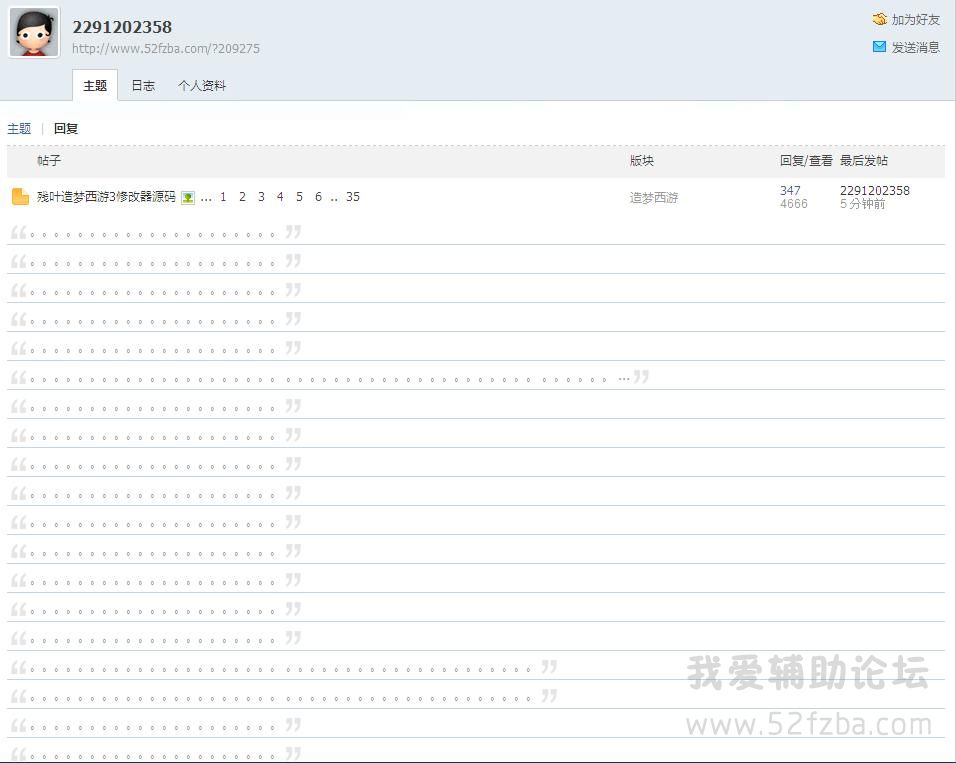Open last poster 2291202358 link
This screenshot has height=763, width=956.
pyautogui.click(x=874, y=190)
